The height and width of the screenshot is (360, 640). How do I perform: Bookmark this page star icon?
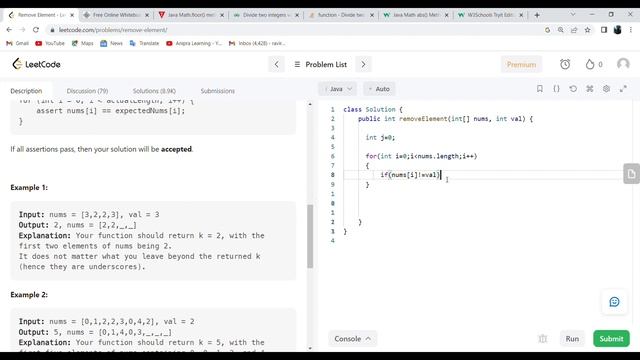coord(587,30)
